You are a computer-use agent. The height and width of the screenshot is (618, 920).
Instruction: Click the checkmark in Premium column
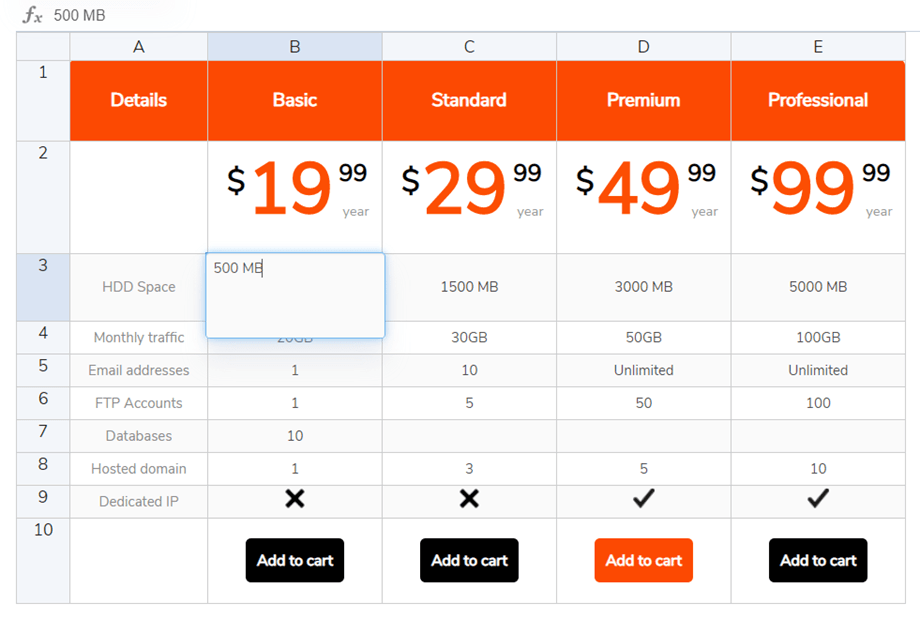[643, 499]
